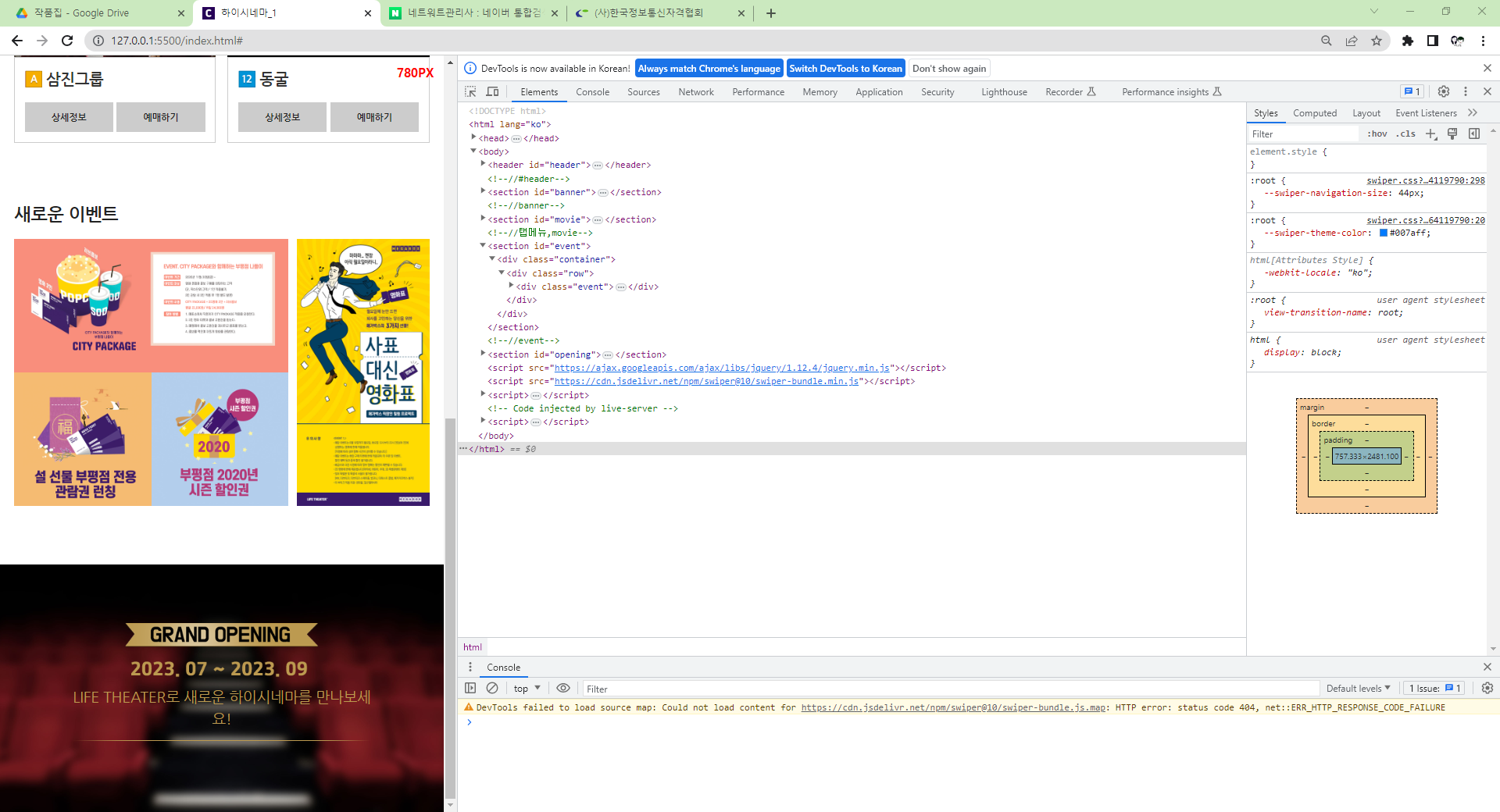Open the Default levels dropdown

tap(1359, 688)
